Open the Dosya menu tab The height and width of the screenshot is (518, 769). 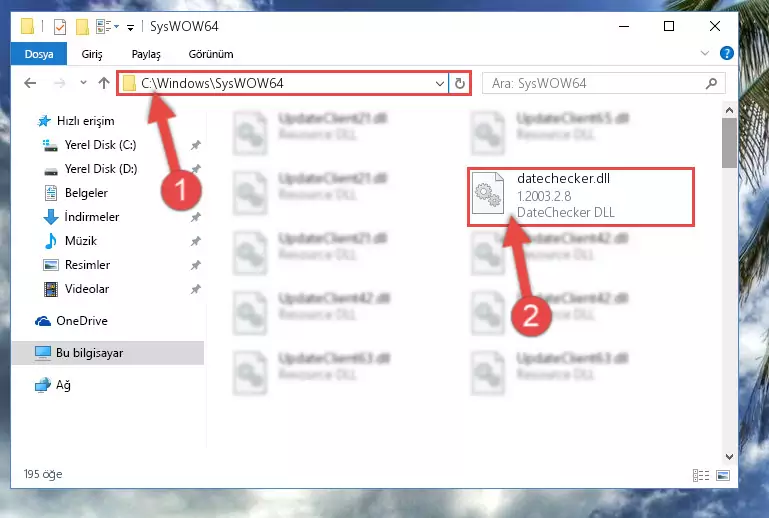39,54
